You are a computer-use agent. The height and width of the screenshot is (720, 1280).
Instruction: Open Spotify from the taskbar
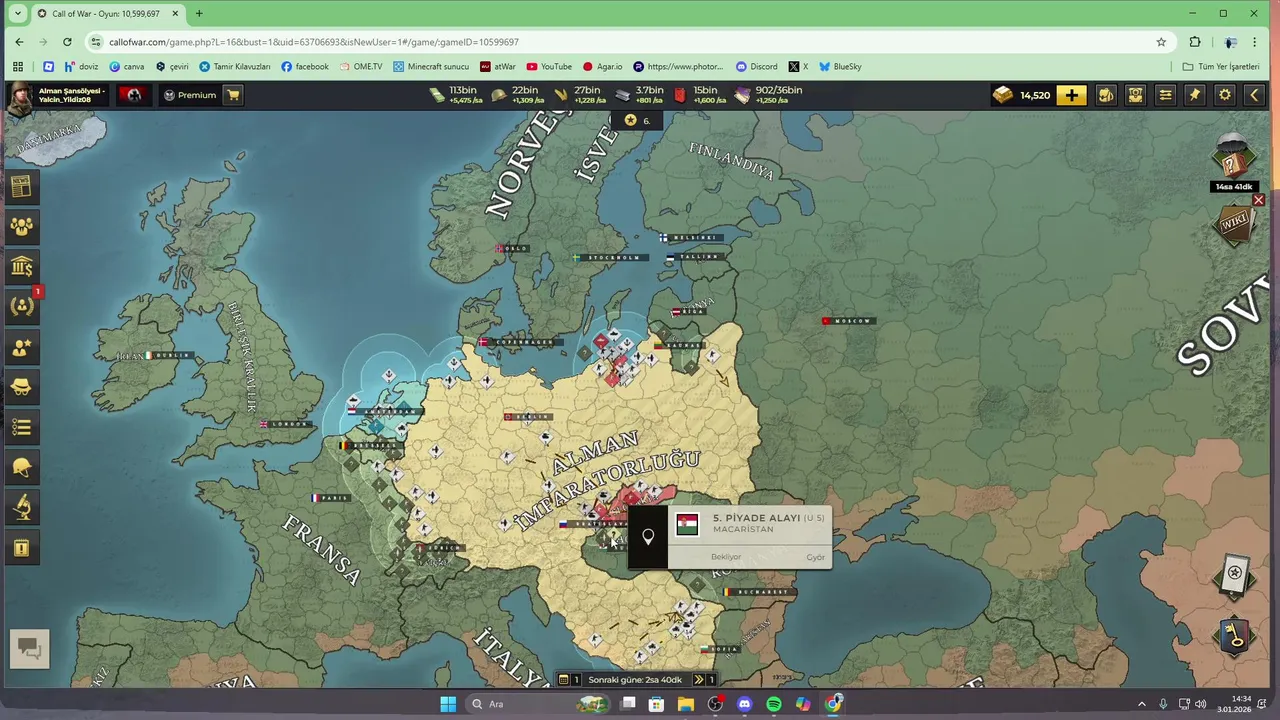[x=774, y=704]
